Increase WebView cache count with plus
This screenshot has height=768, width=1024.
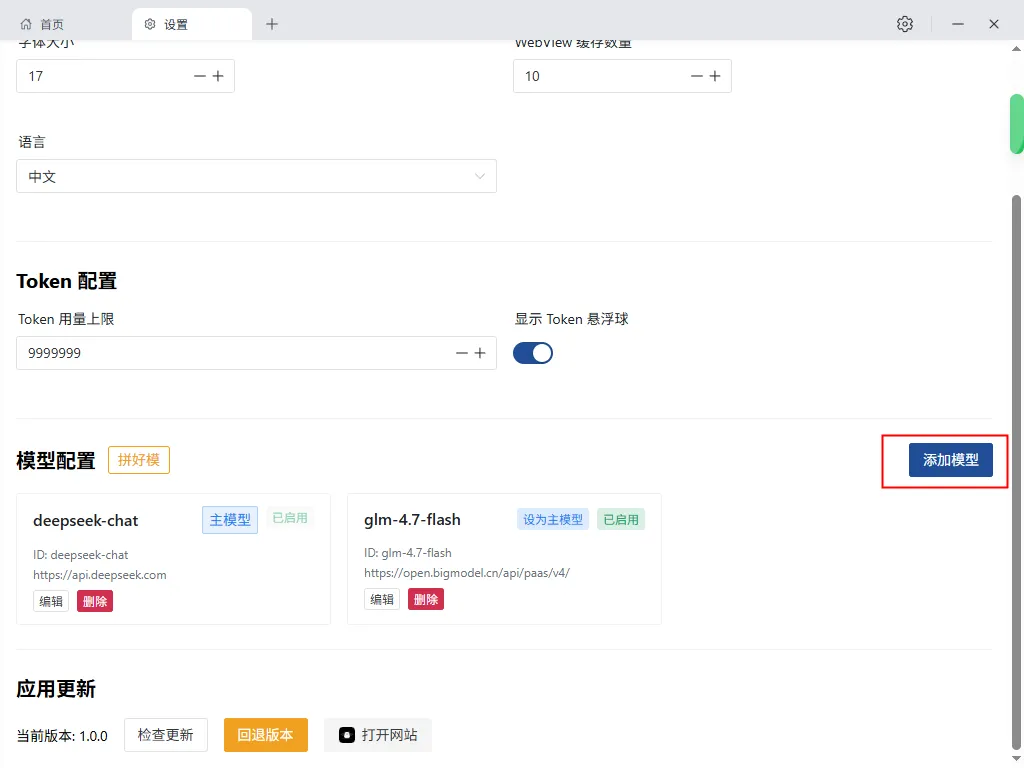click(715, 76)
